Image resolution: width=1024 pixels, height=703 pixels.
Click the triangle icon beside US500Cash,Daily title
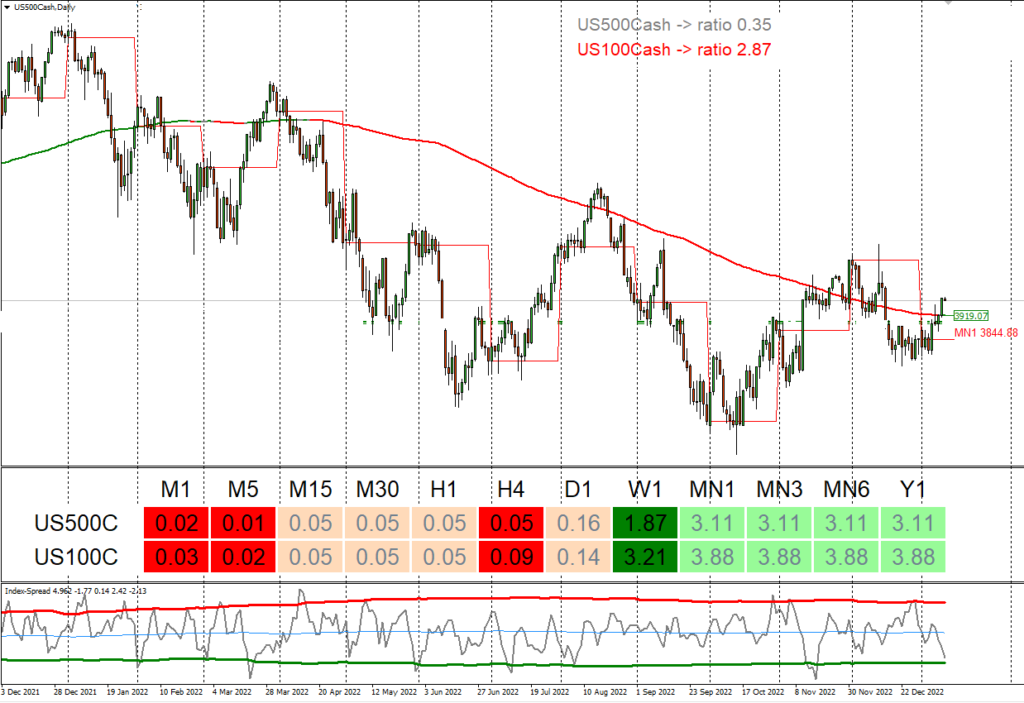7,7
